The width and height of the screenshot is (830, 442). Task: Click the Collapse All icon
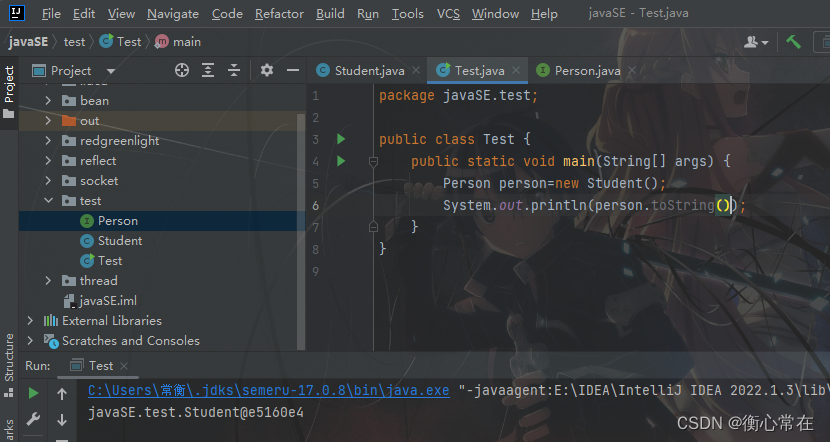pyautogui.click(x=234, y=70)
